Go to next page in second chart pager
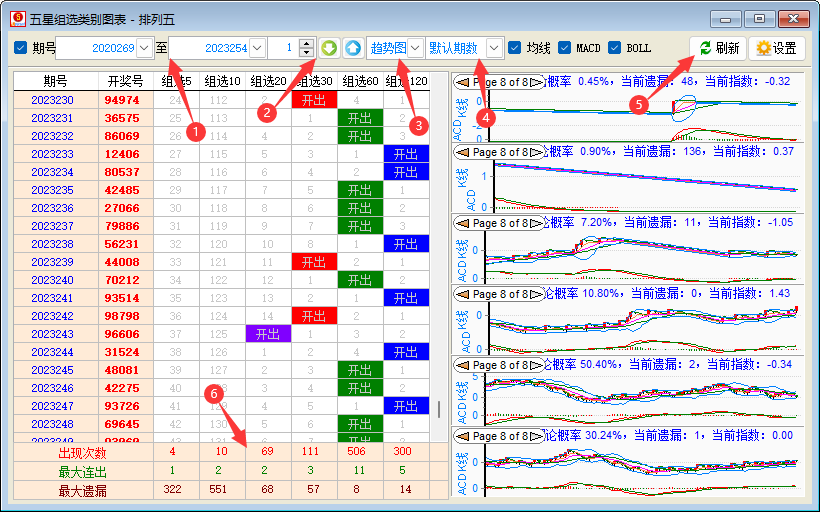 [539, 152]
